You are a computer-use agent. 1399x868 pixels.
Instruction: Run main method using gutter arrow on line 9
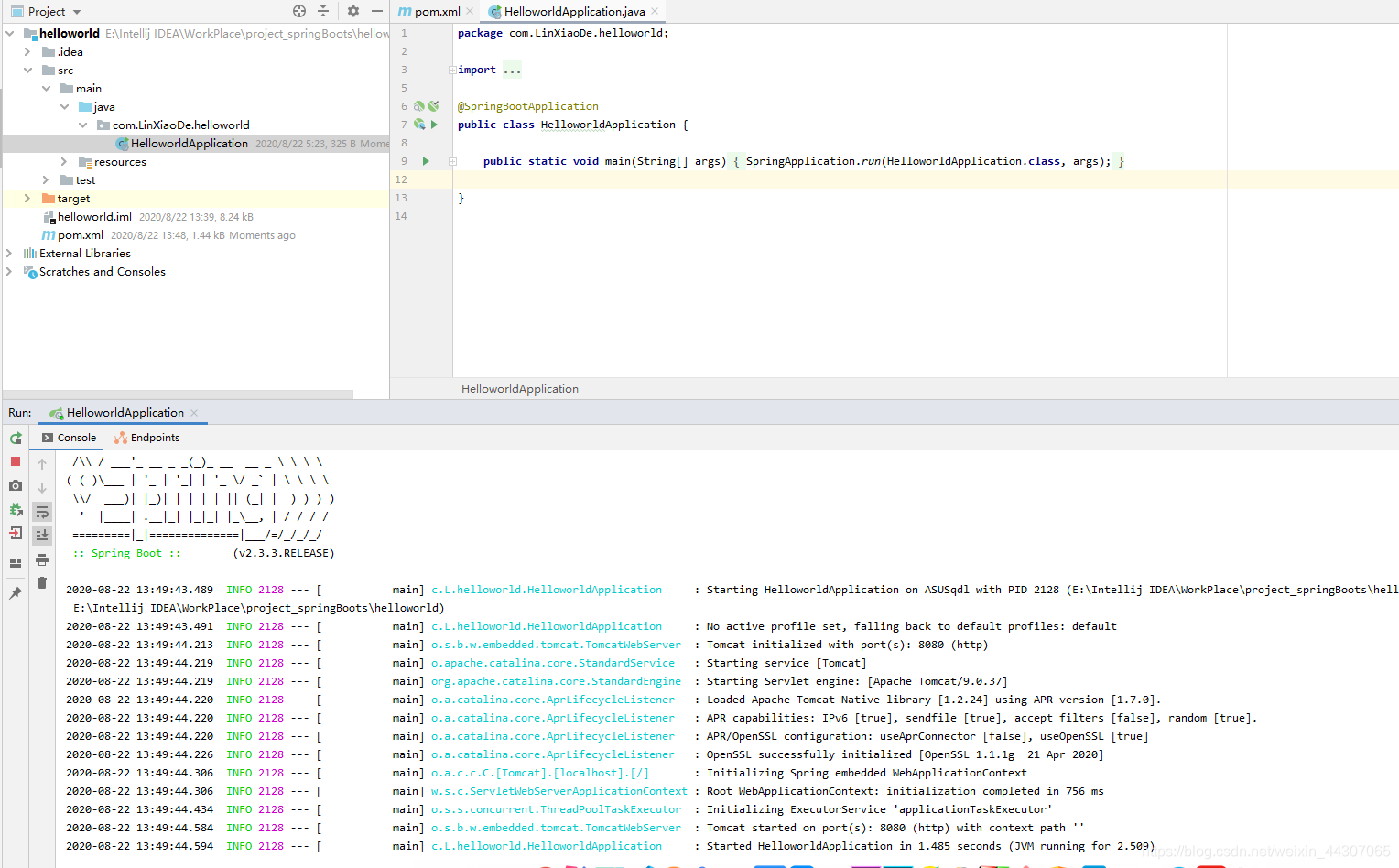426,161
